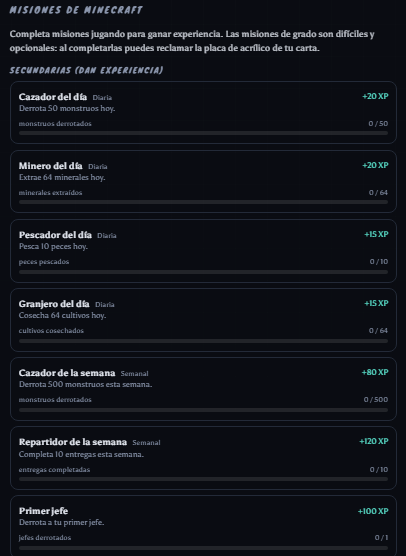406x556 pixels.
Task: Click the +100 XP reward for Primer jefe
Action: [x=373, y=511]
